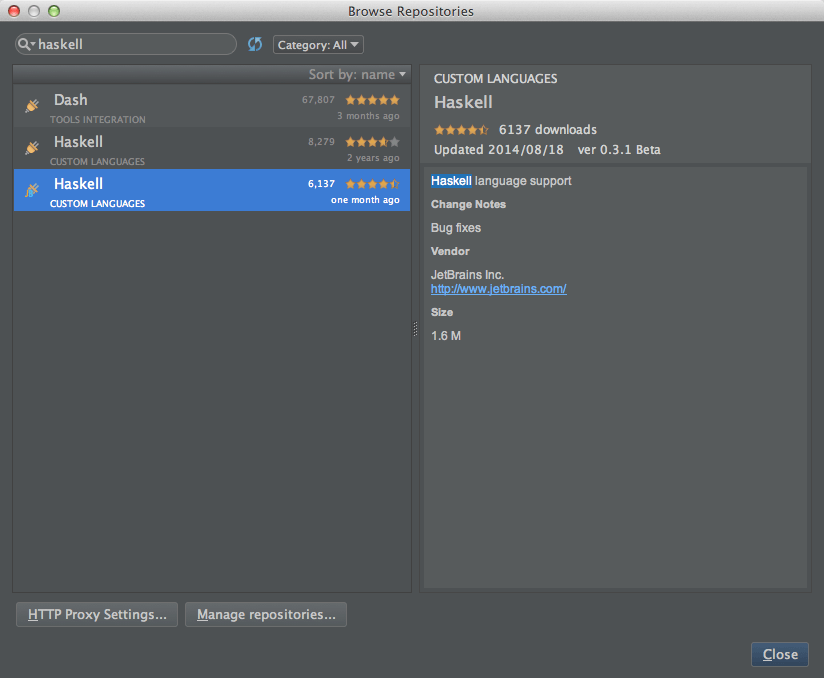
Task: Click the plug icon of the 8,279-download Haskell
Action: pos(32,147)
